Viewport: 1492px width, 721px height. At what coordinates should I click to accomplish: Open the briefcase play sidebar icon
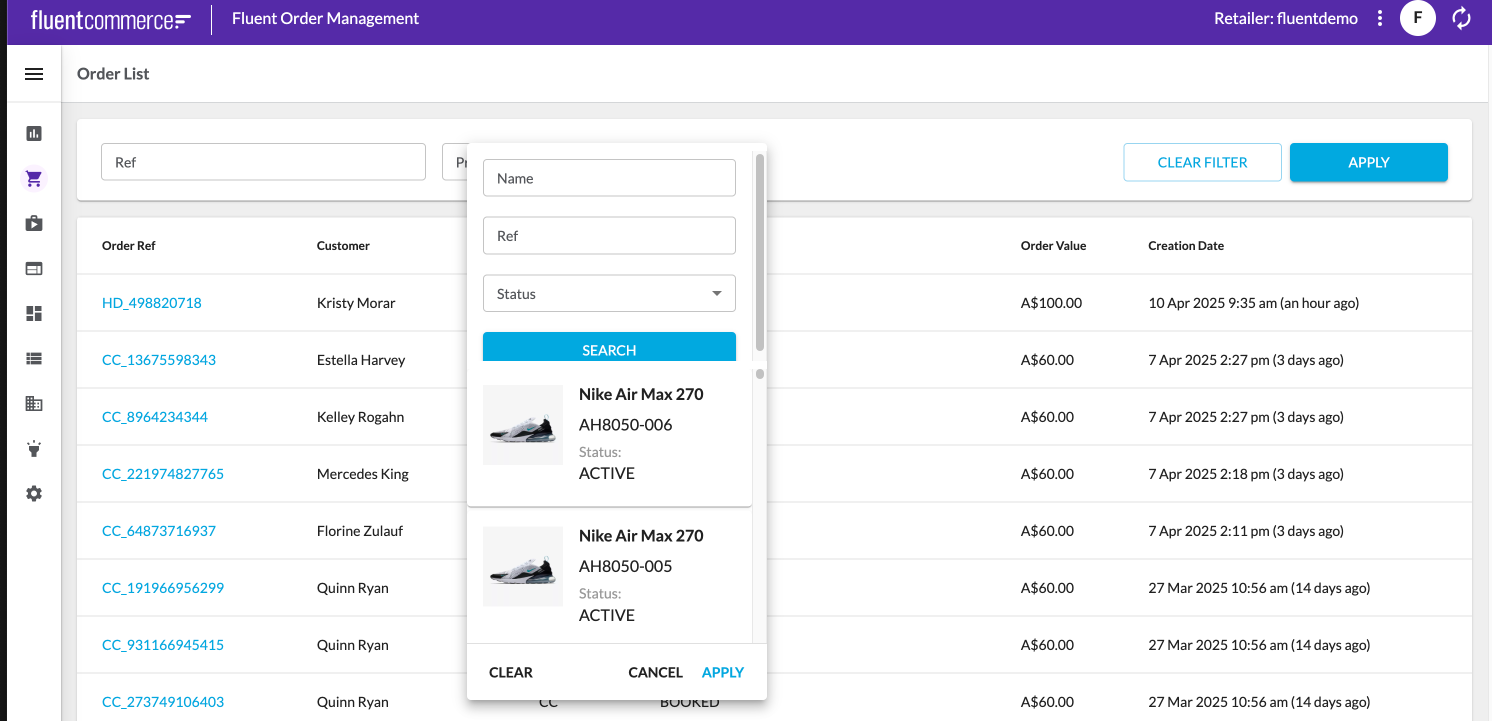click(x=34, y=223)
